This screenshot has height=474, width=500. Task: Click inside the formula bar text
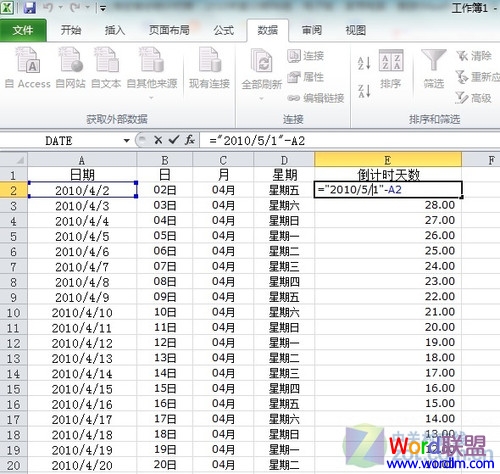tap(257, 141)
